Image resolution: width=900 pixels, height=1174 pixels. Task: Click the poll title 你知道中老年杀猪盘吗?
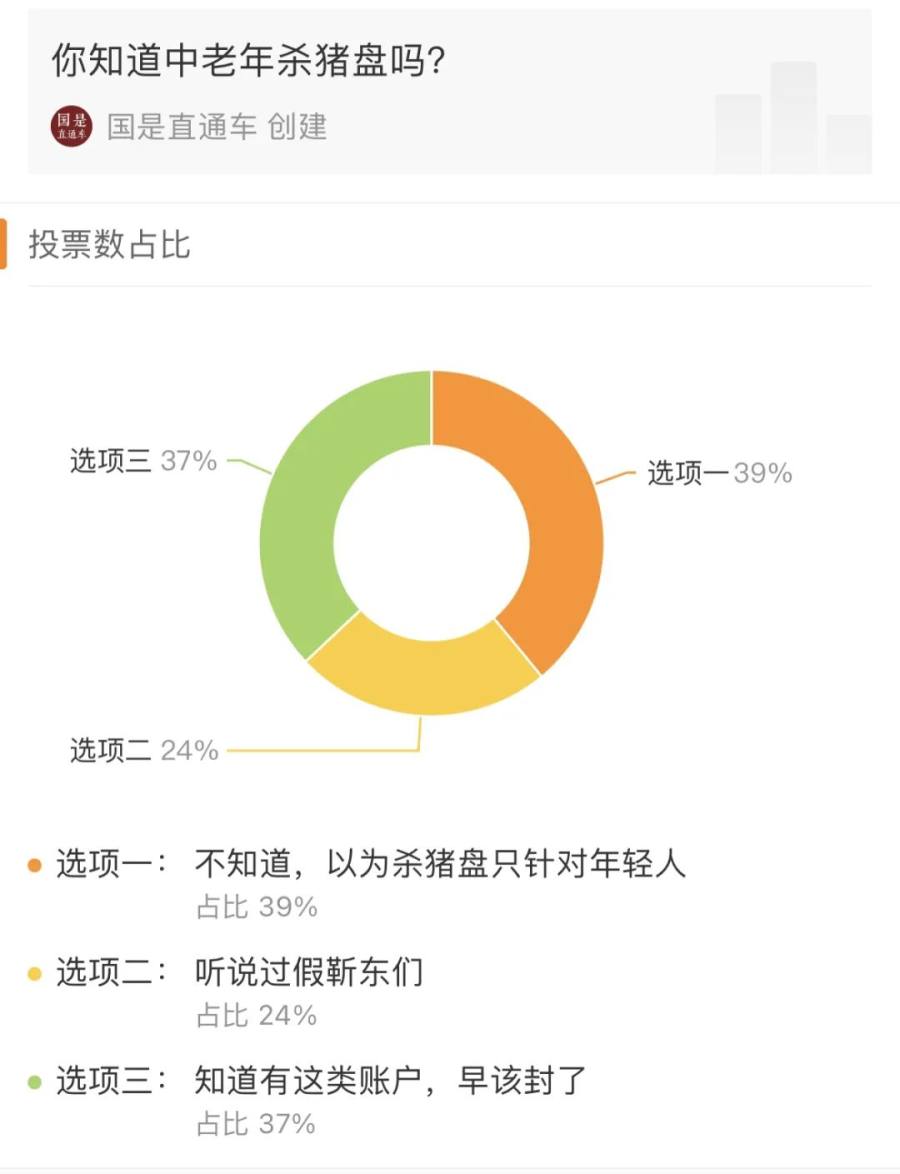click(249, 62)
